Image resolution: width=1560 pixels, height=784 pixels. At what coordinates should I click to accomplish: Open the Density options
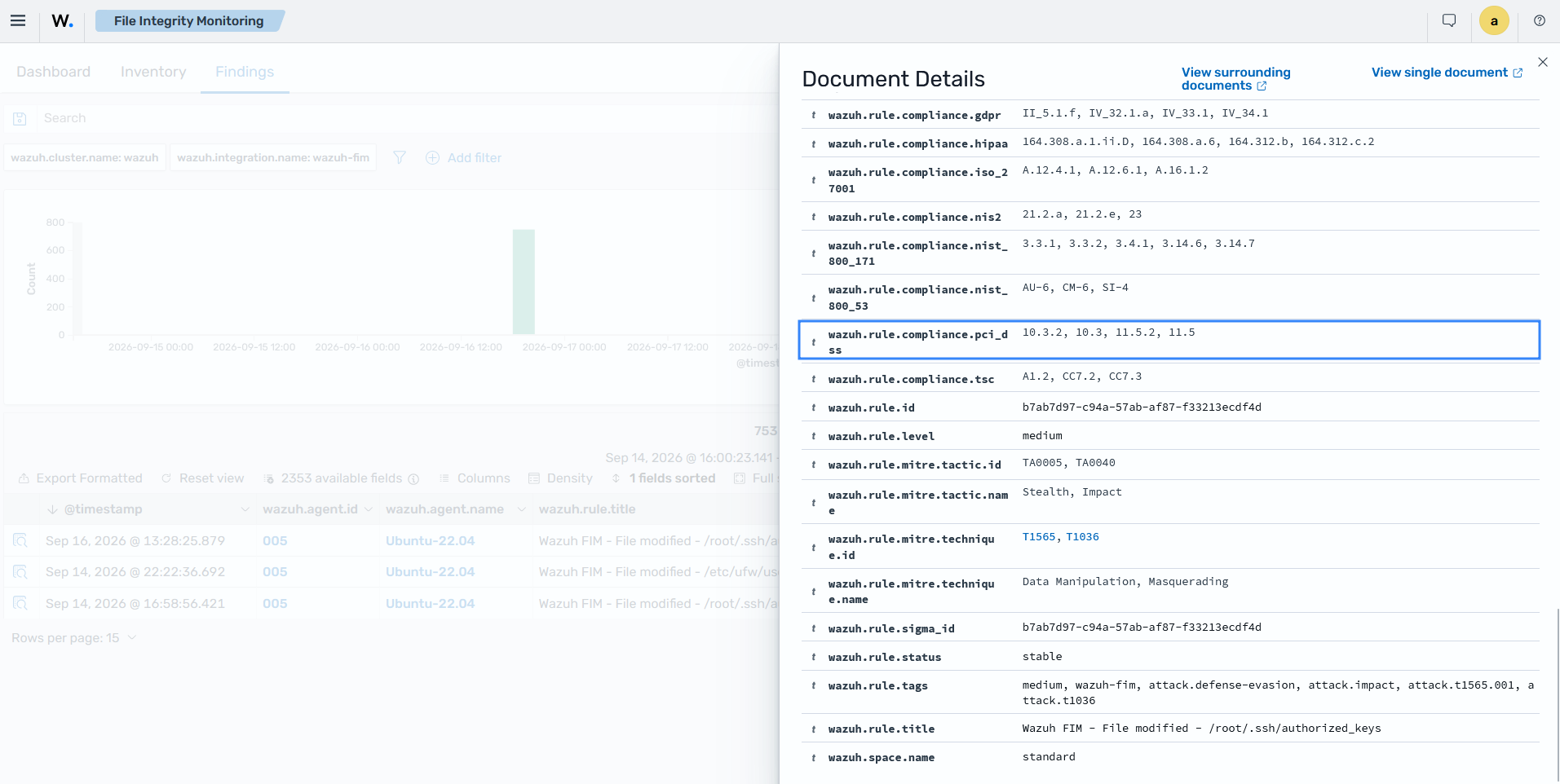[560, 478]
